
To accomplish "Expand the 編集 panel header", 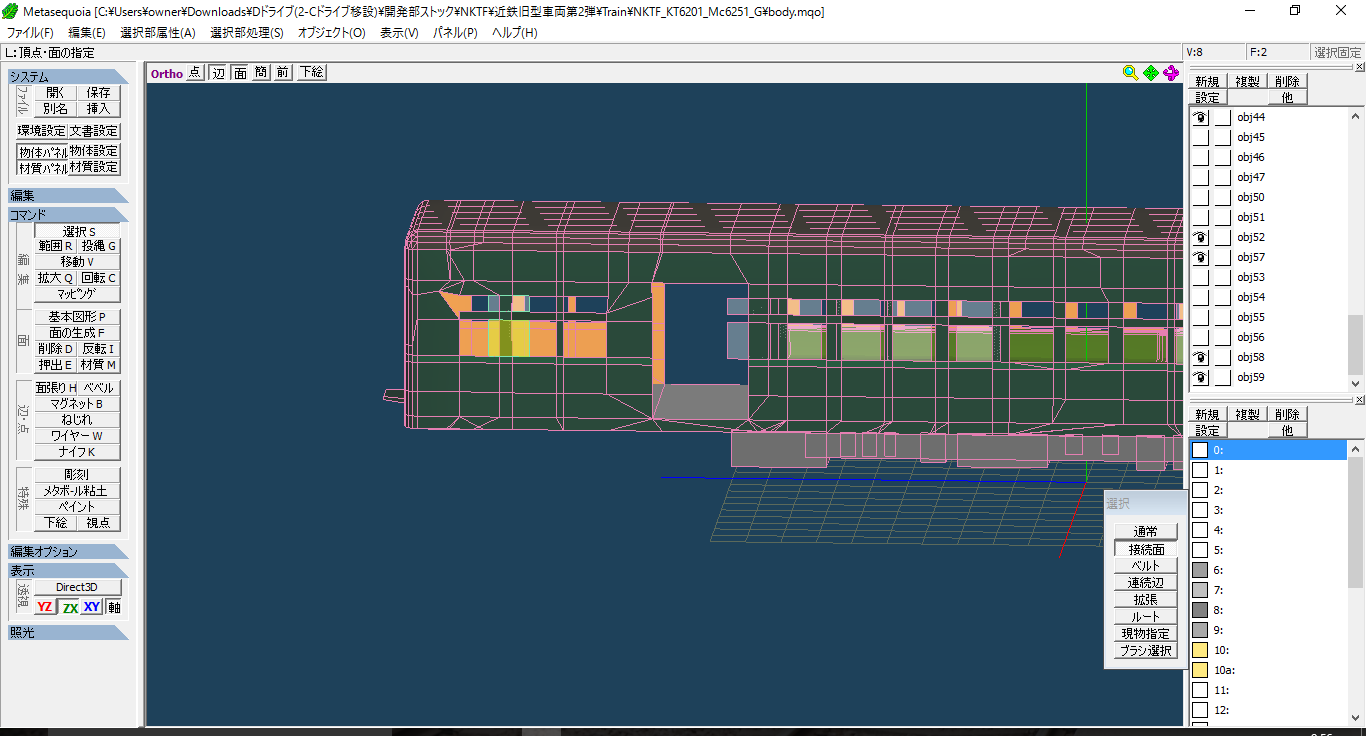I will (x=68, y=196).
